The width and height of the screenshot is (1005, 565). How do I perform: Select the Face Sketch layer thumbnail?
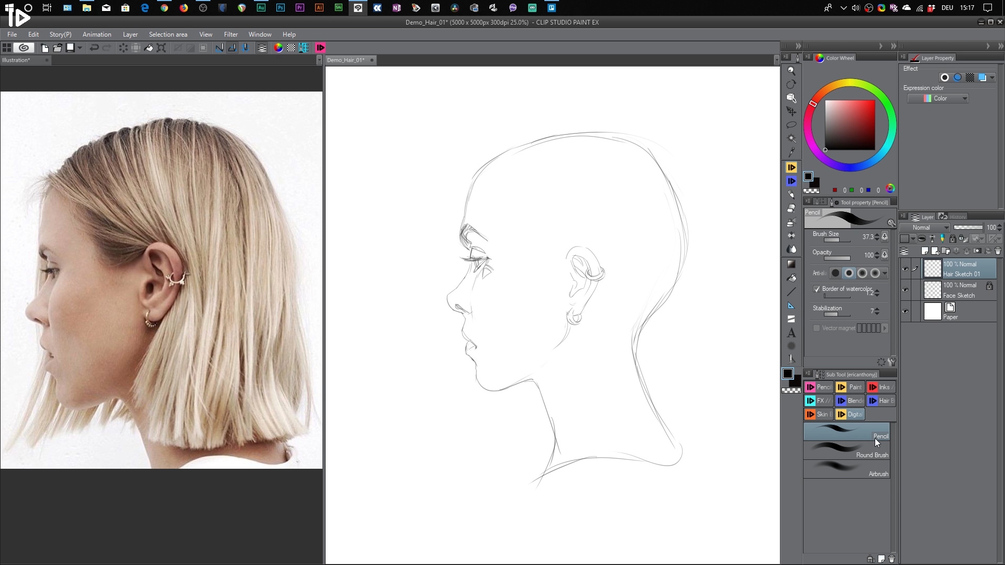(x=933, y=290)
